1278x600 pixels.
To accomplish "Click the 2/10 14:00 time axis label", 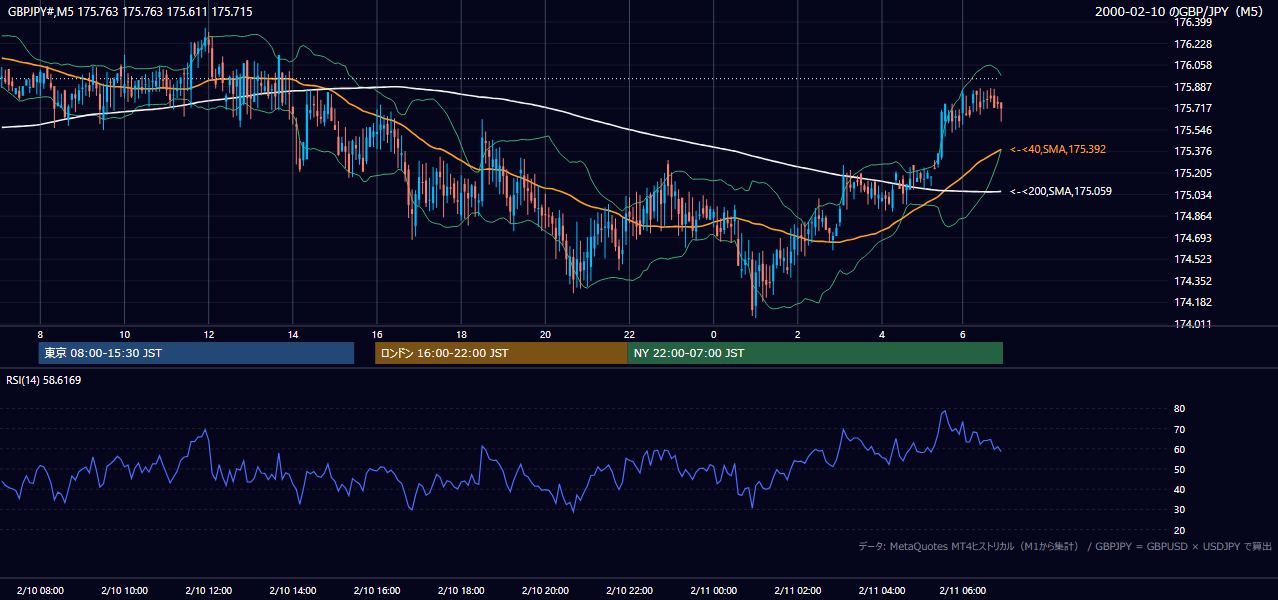I will point(293,590).
